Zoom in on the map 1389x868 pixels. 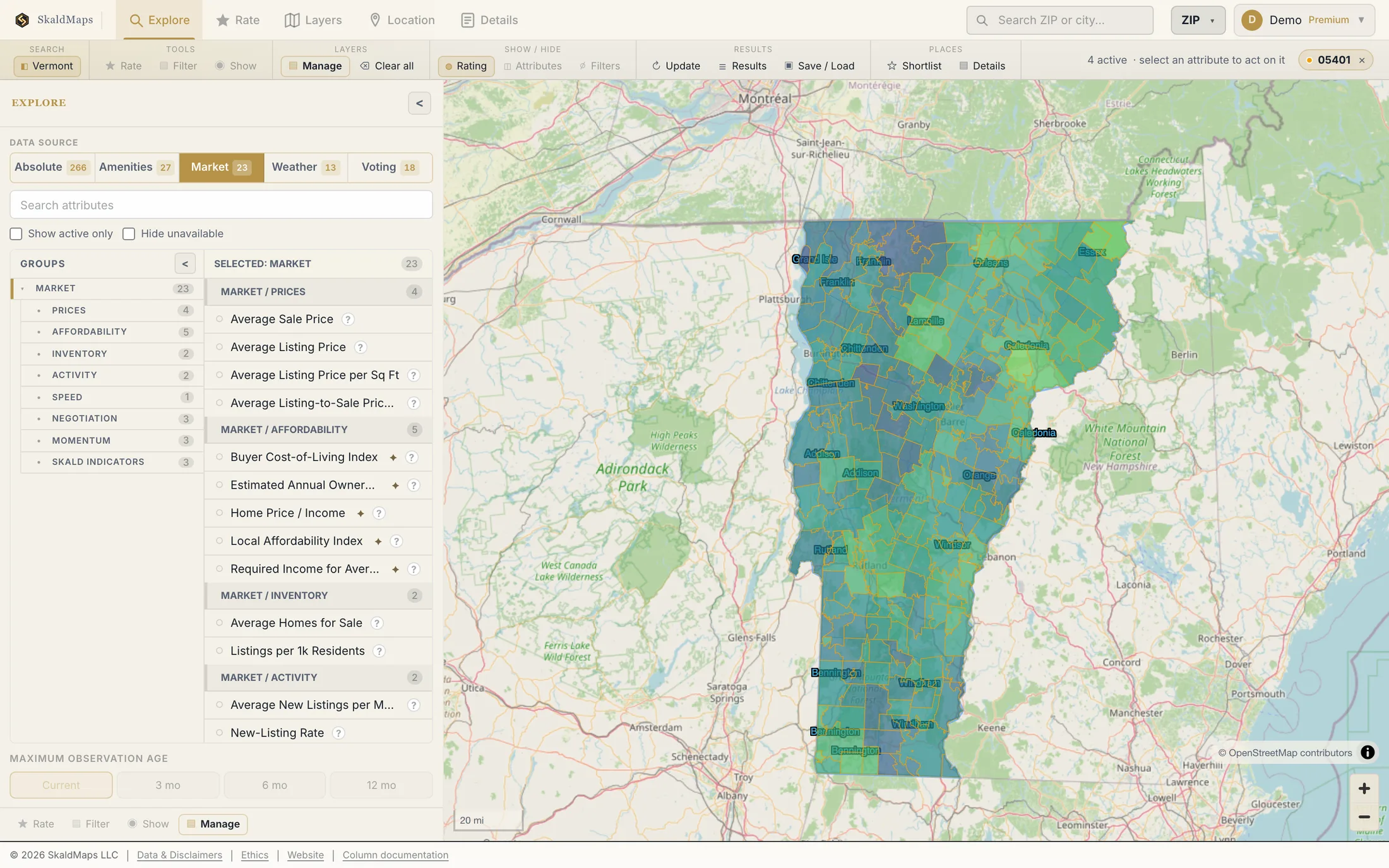(1364, 788)
